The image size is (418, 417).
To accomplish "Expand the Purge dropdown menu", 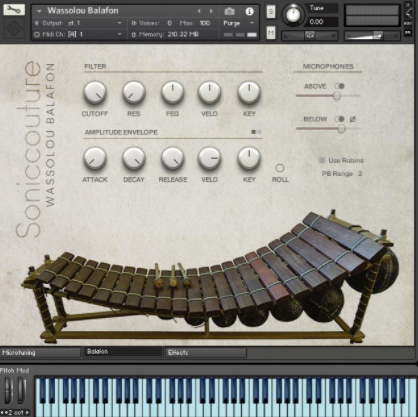I will click(238, 23).
